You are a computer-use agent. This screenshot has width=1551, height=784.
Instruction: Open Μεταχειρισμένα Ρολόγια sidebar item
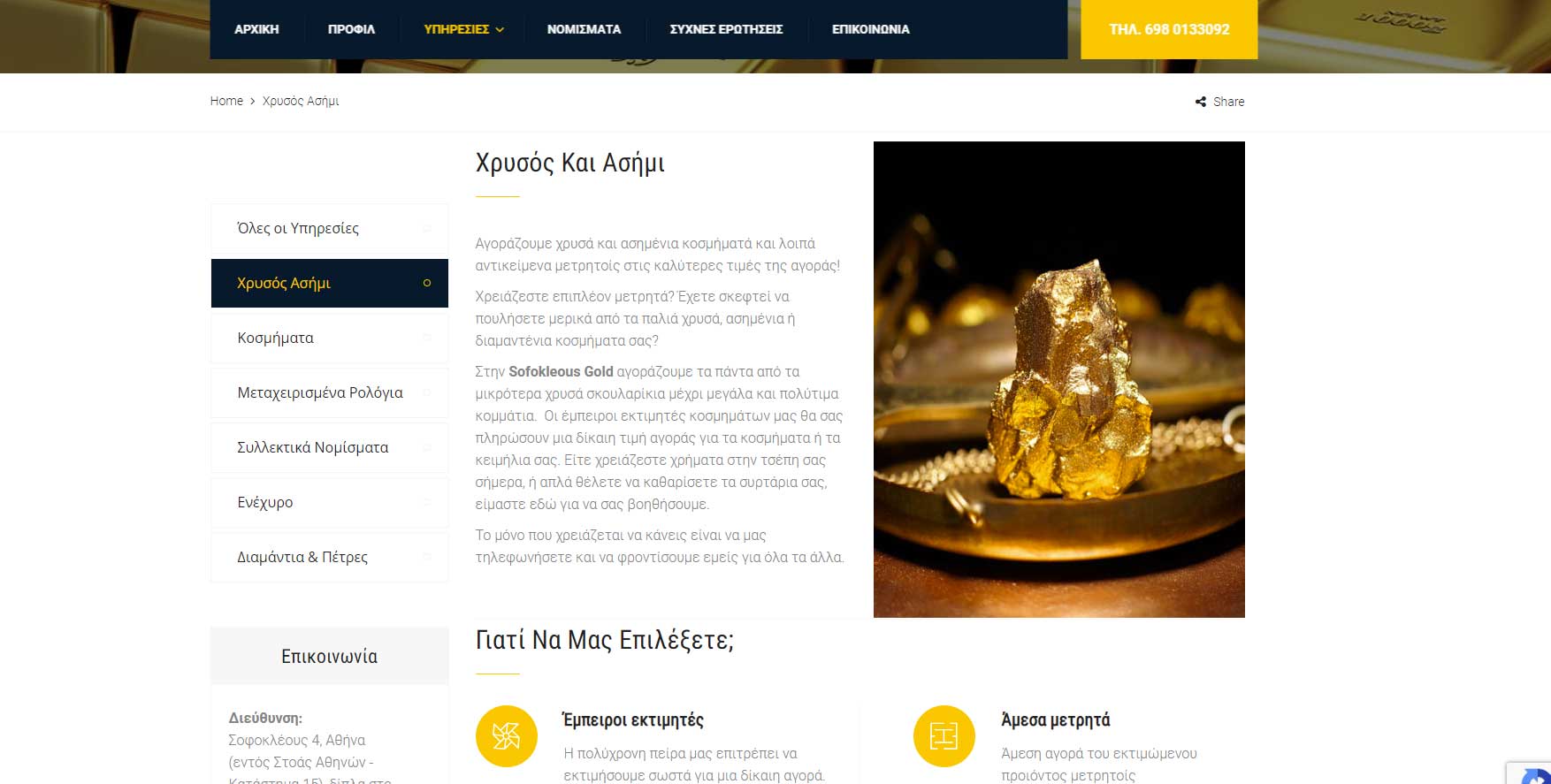(x=330, y=392)
